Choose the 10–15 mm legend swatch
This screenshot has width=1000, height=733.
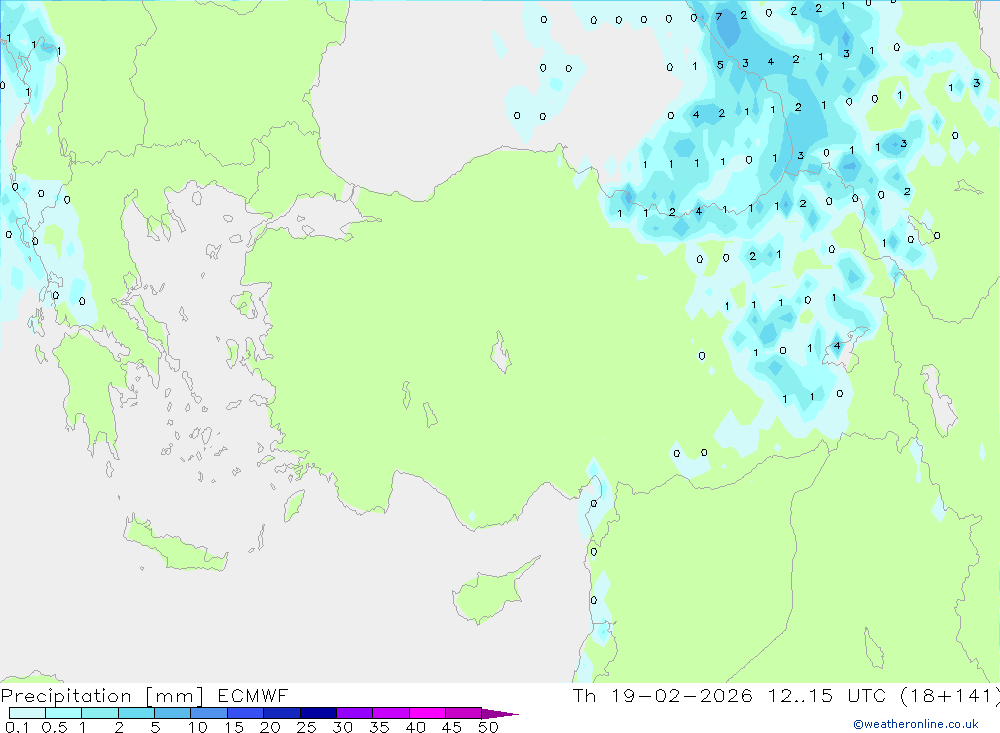coord(209,713)
